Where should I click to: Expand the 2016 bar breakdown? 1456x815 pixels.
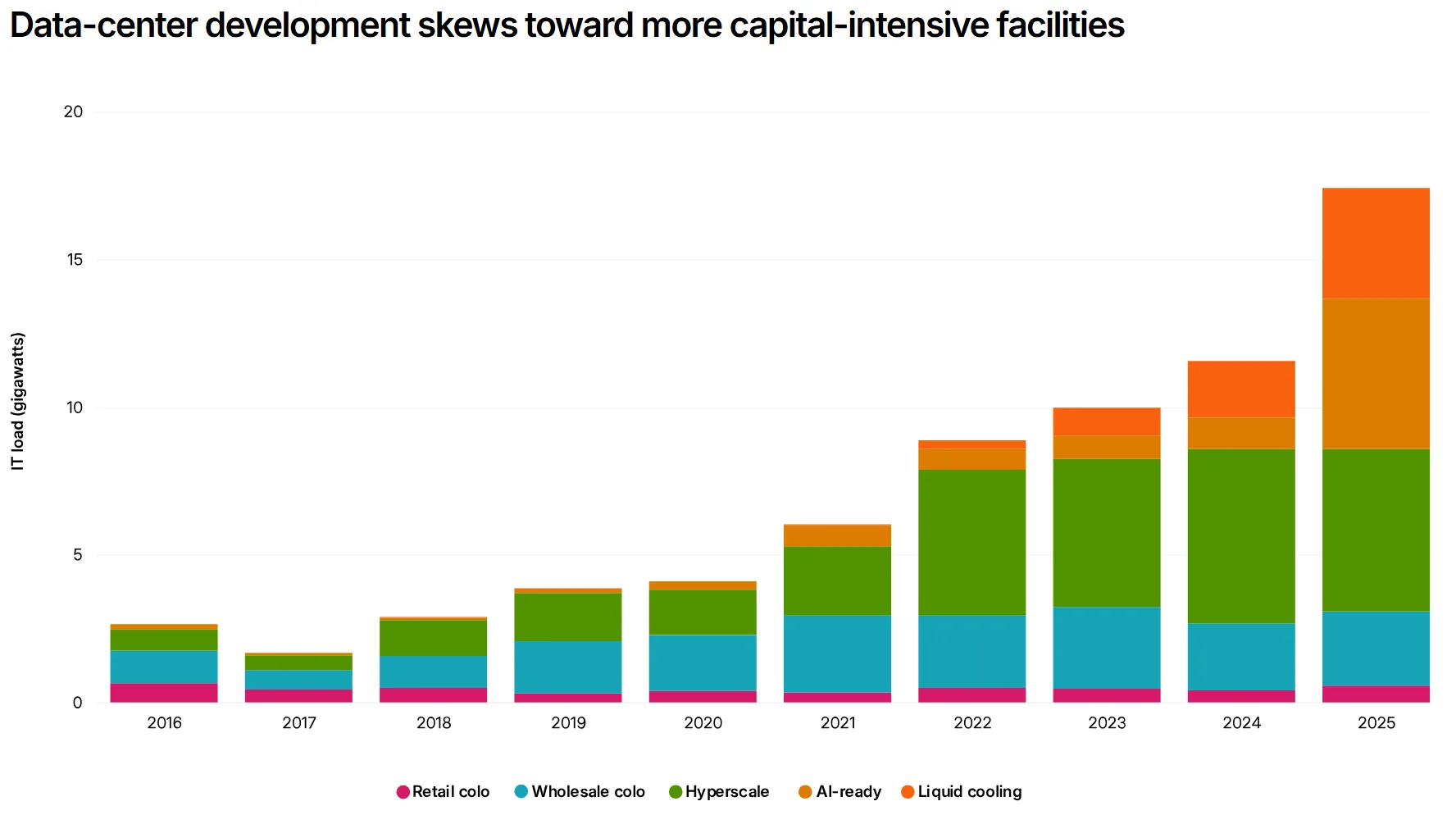point(164,664)
